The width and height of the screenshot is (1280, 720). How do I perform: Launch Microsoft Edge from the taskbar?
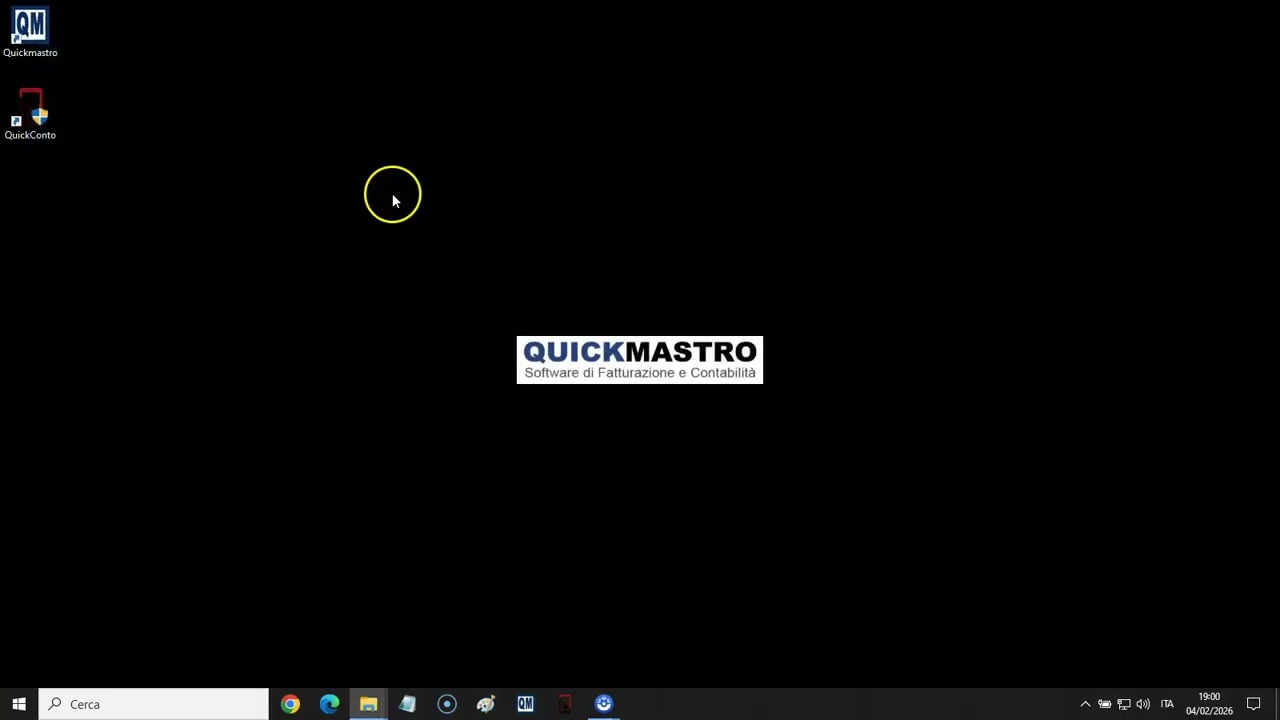329,704
